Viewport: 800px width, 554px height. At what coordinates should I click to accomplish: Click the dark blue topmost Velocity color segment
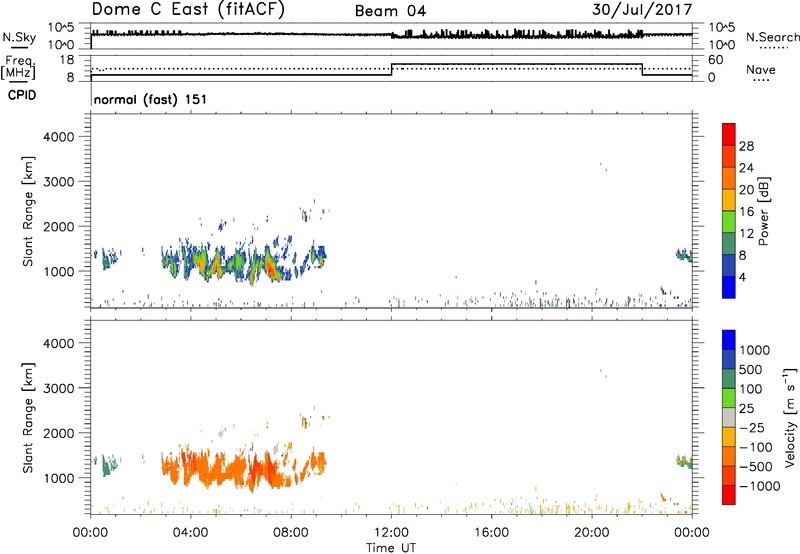pyautogui.click(x=729, y=340)
